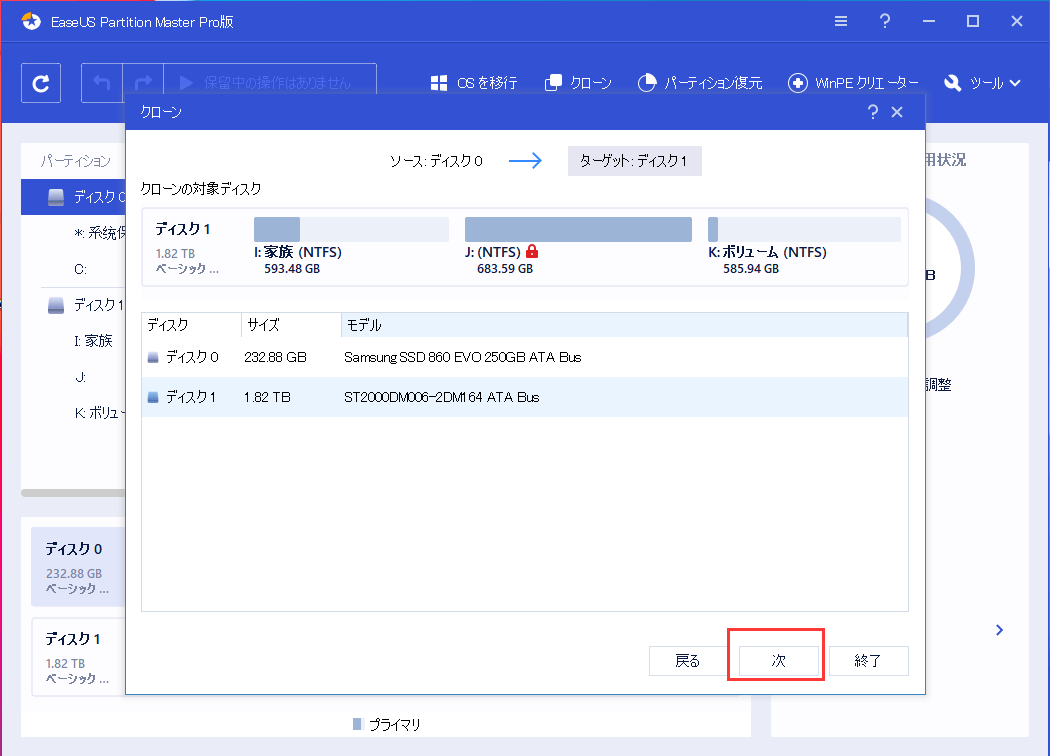Image resolution: width=1050 pixels, height=756 pixels.
Task: Click EaseUS app logo icon
Action: point(31,21)
